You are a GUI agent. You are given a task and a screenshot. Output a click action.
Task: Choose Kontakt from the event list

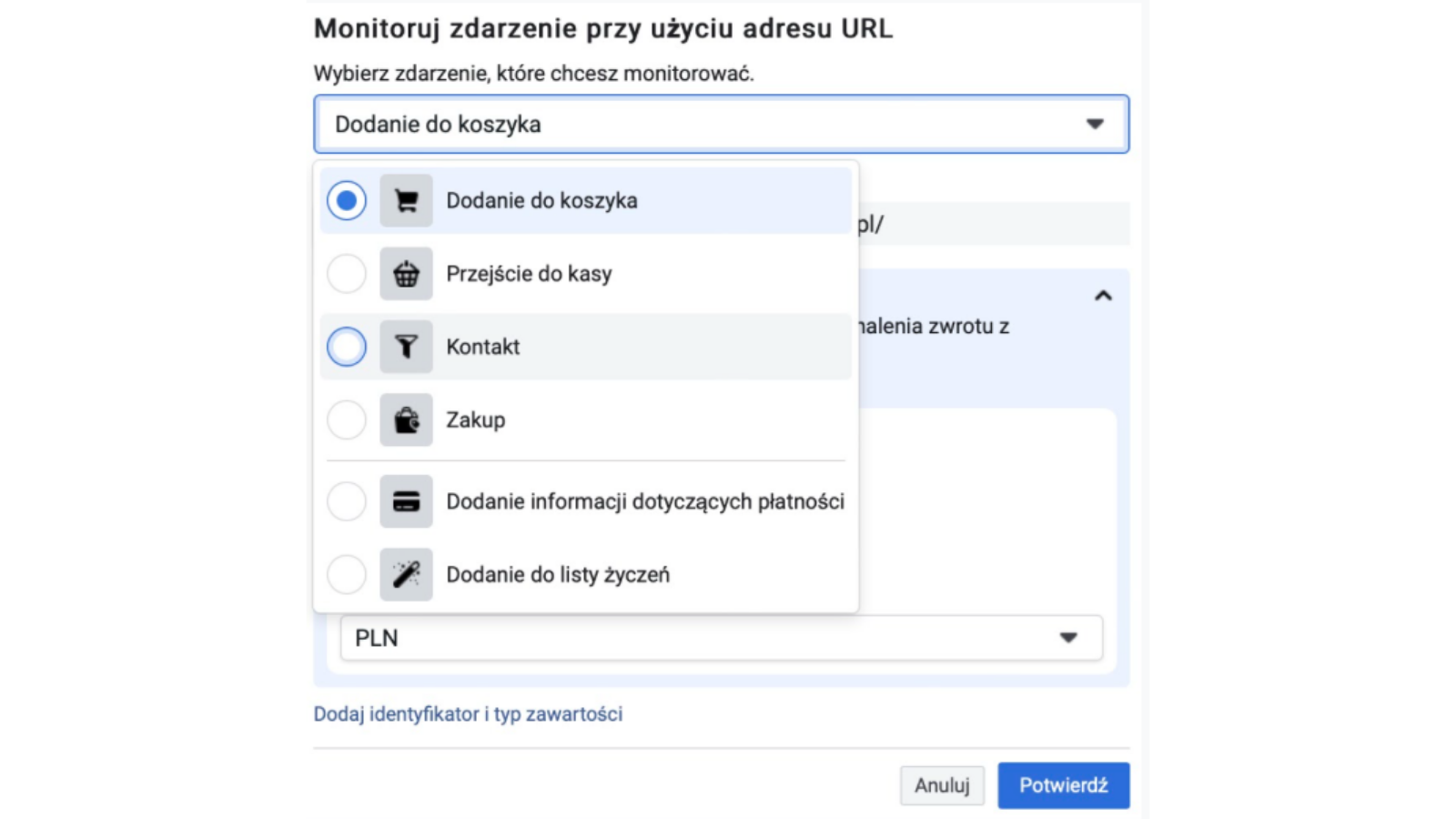tap(586, 347)
